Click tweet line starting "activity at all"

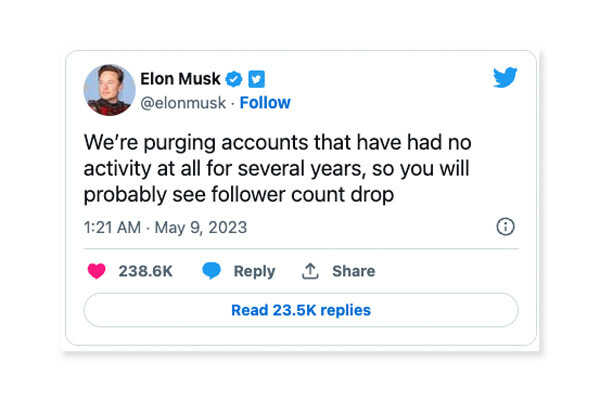pyautogui.click(x=297, y=168)
